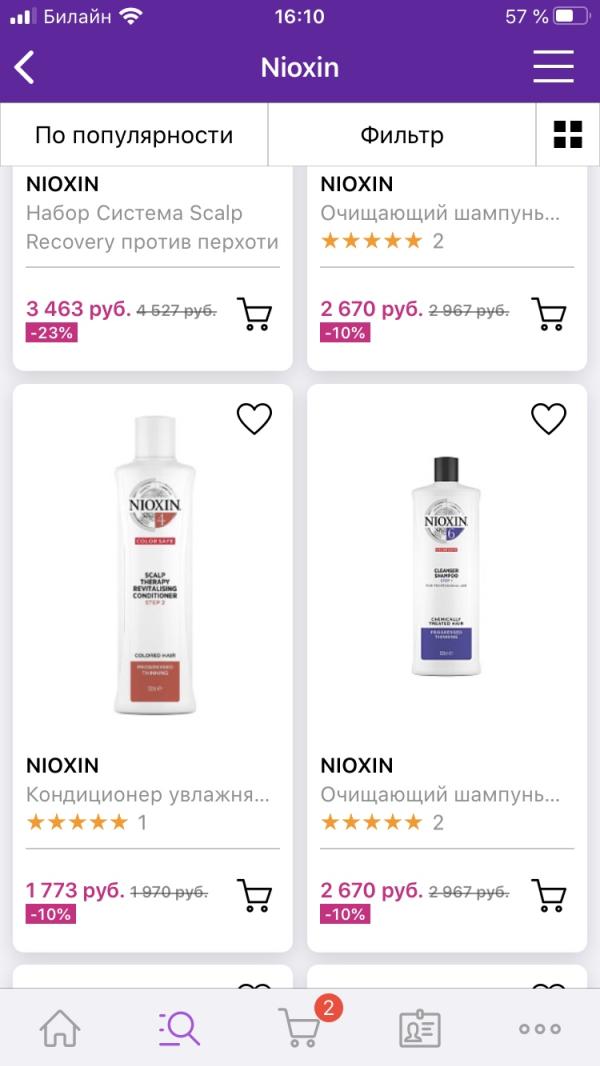Add the 1 773 руб. conditioner to cart
Viewport: 600px width, 1066px height.
pos(254,895)
